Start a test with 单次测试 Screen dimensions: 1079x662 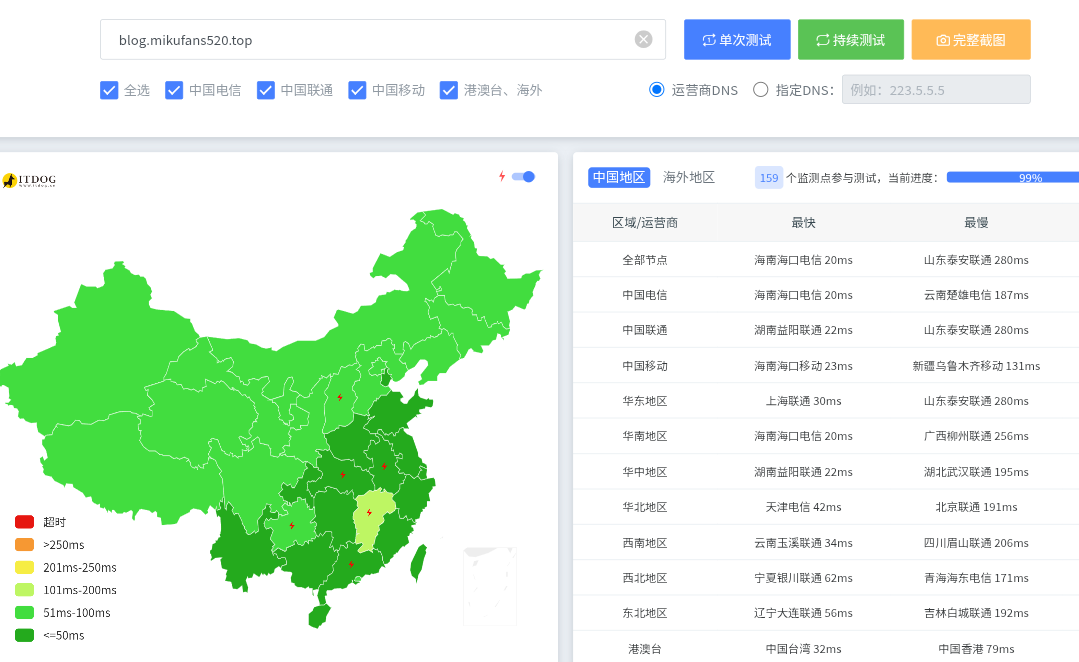coord(737,39)
